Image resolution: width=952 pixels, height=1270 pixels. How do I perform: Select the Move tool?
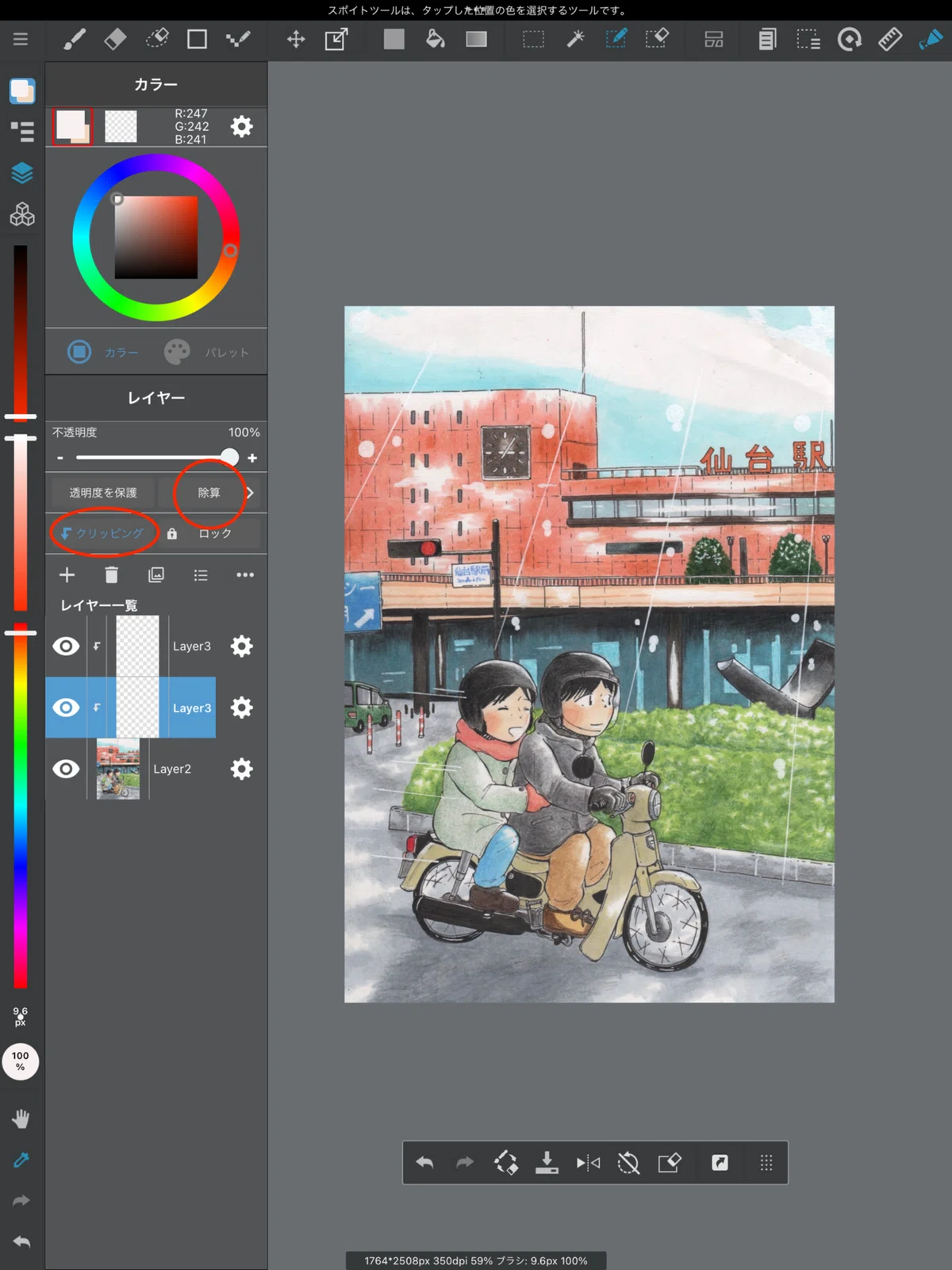[296, 39]
